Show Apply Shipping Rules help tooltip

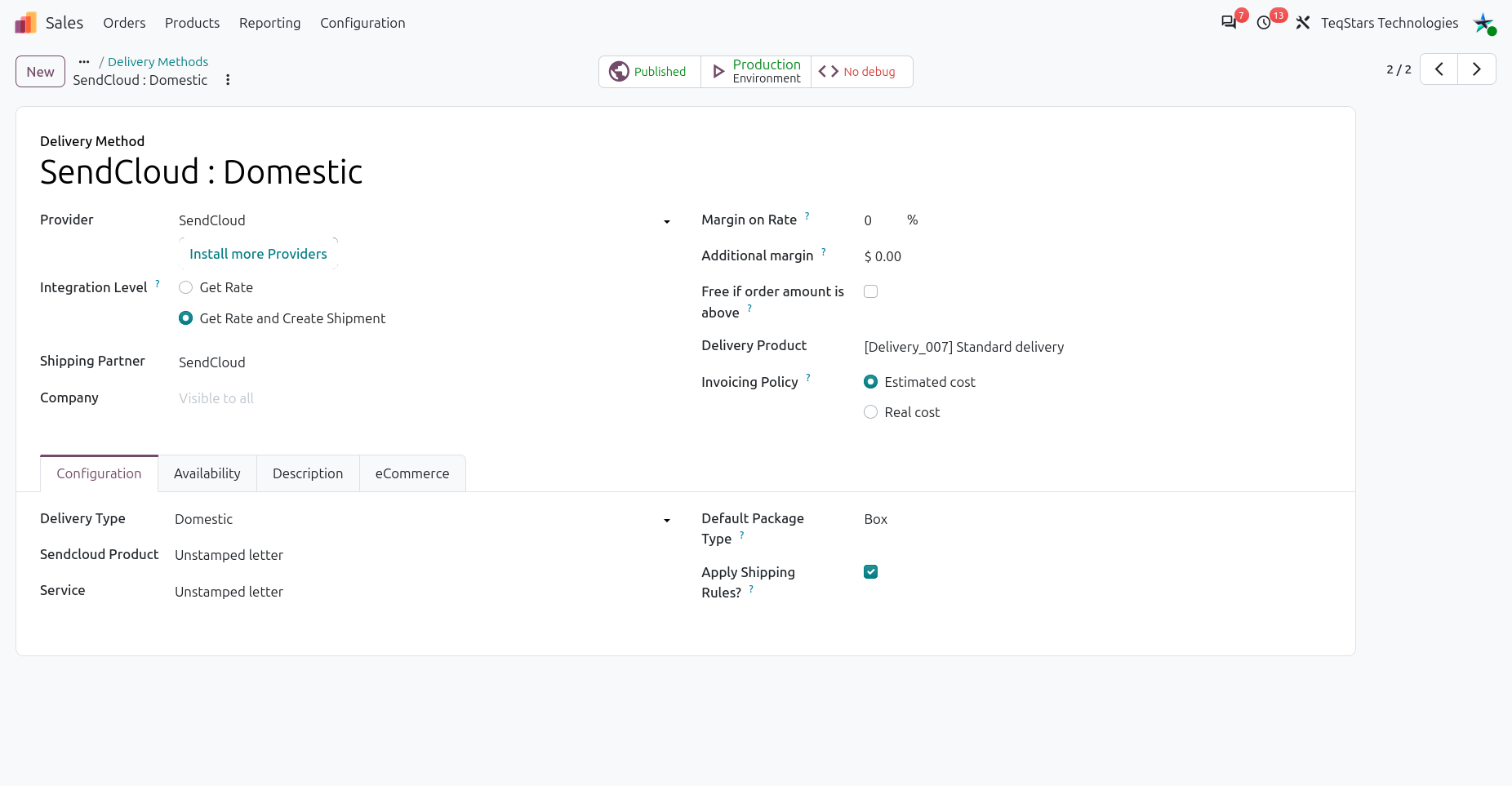(x=751, y=588)
